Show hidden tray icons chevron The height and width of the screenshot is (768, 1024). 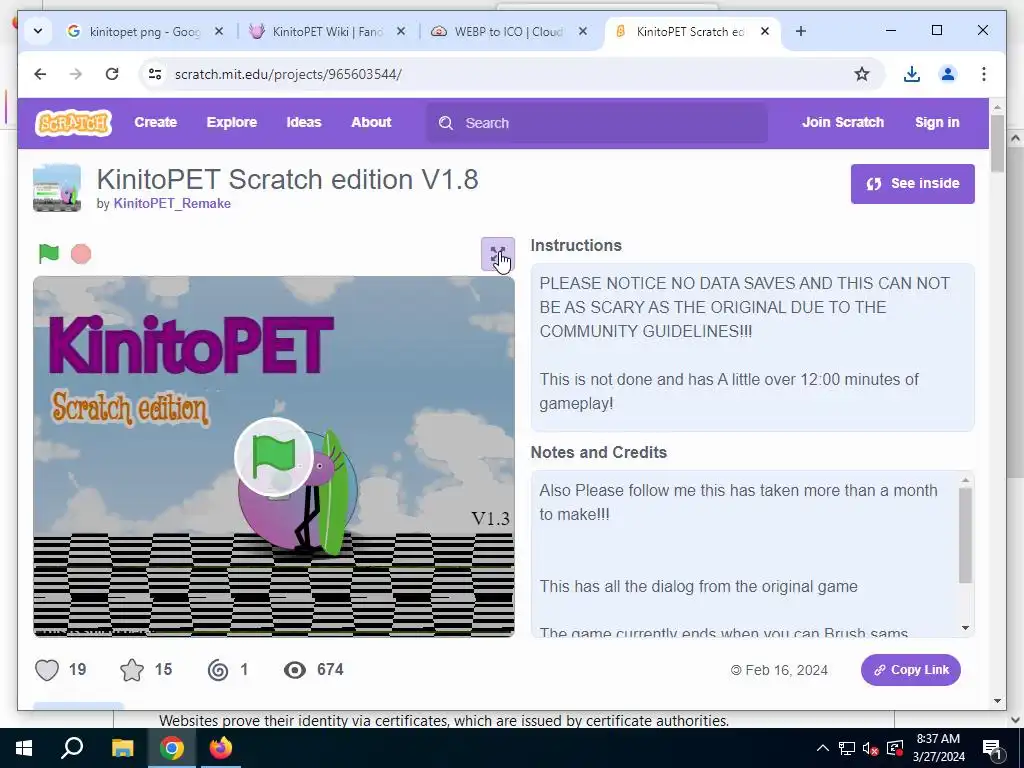(x=823, y=748)
